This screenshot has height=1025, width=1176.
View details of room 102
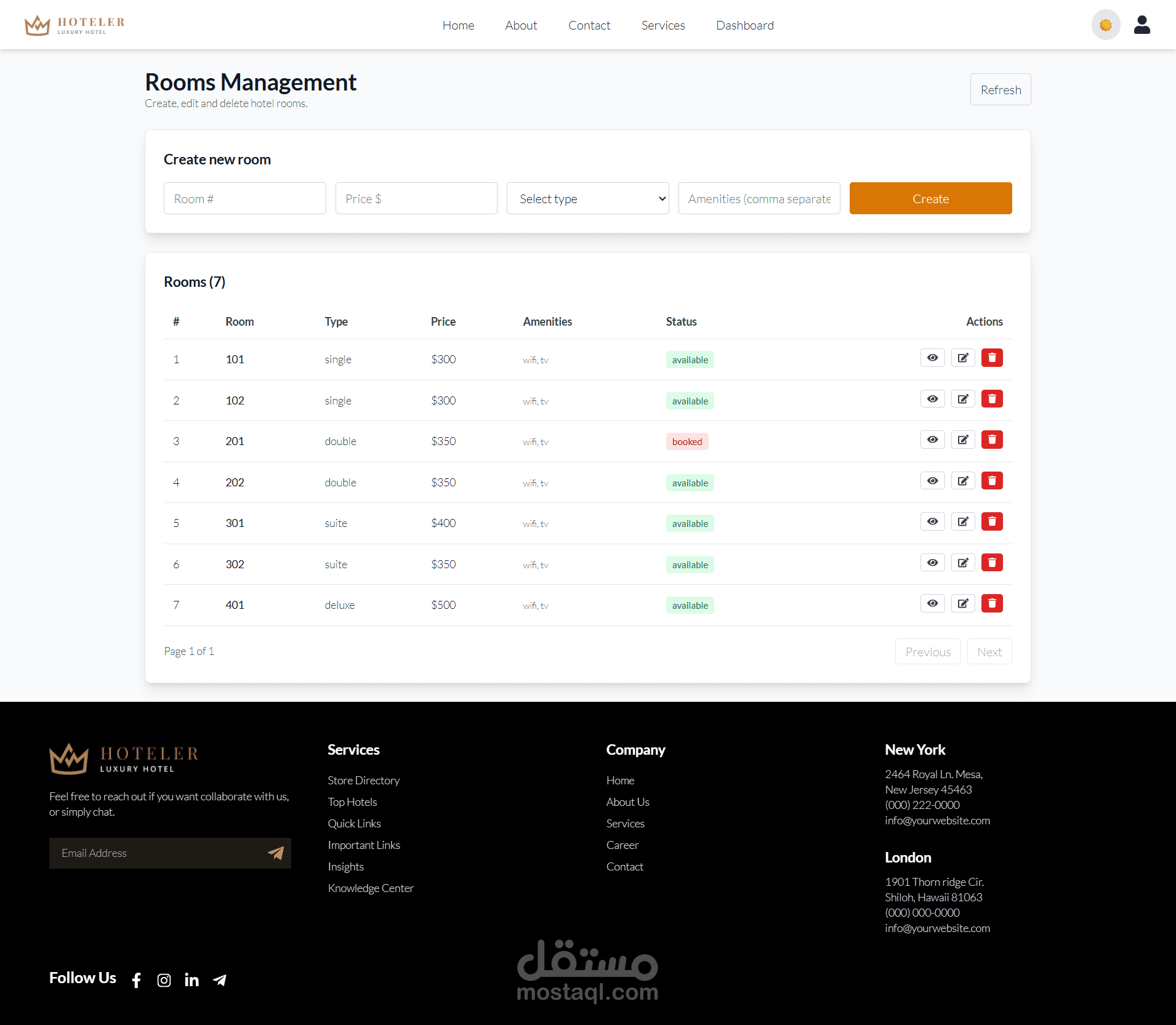tap(932, 399)
